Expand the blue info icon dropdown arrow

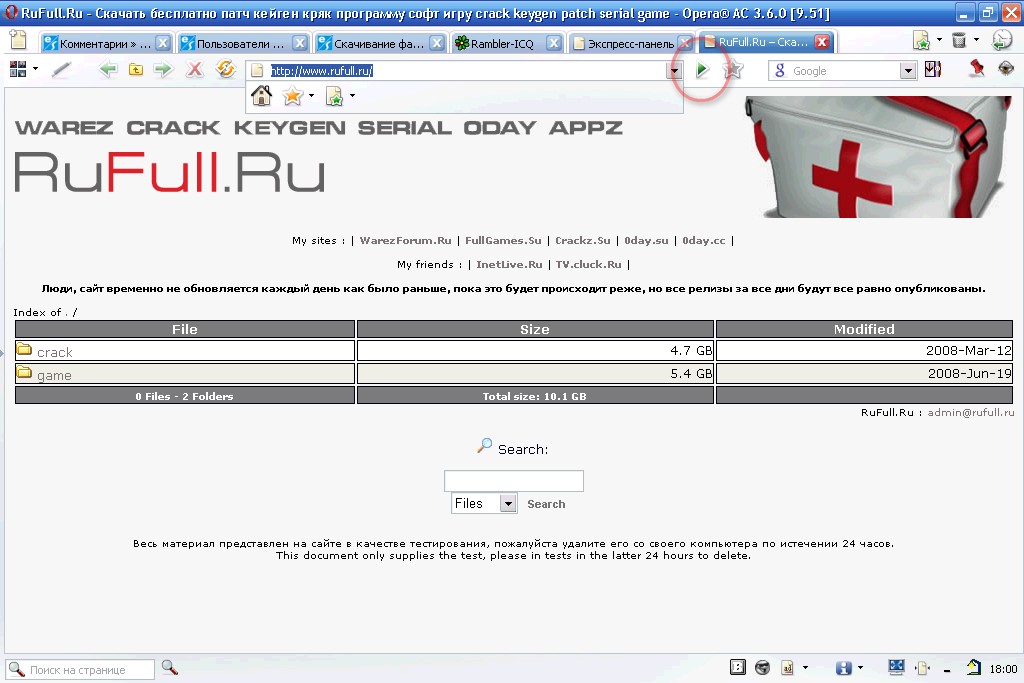pos(860,667)
